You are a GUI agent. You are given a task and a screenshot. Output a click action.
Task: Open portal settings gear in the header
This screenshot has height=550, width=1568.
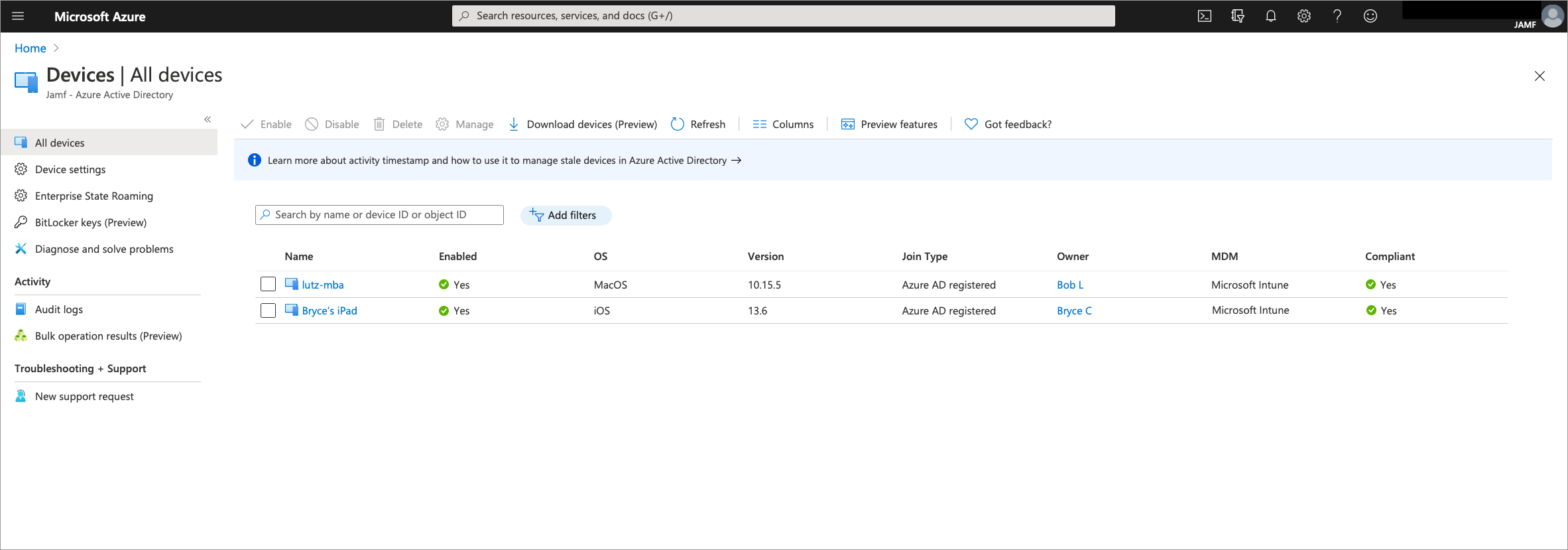(1304, 16)
